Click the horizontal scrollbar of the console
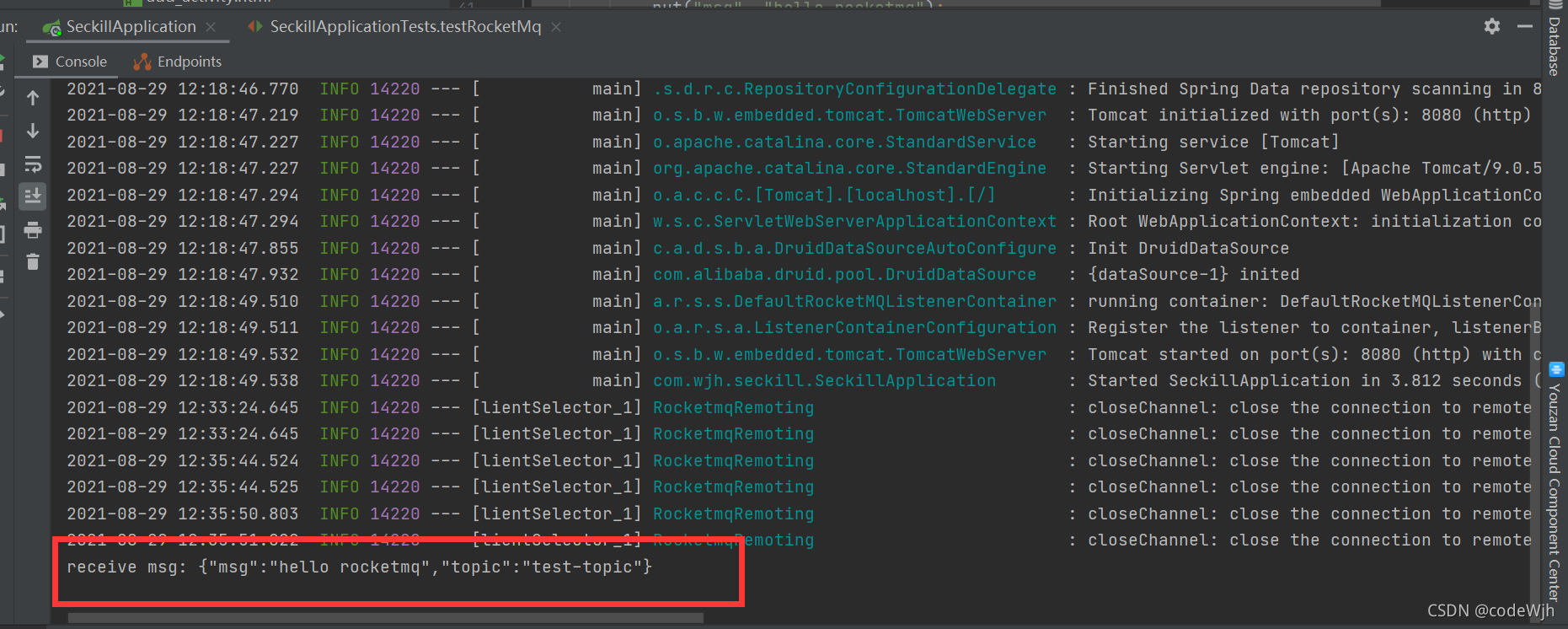Screen dimensions: 1568x629 (386, 618)
